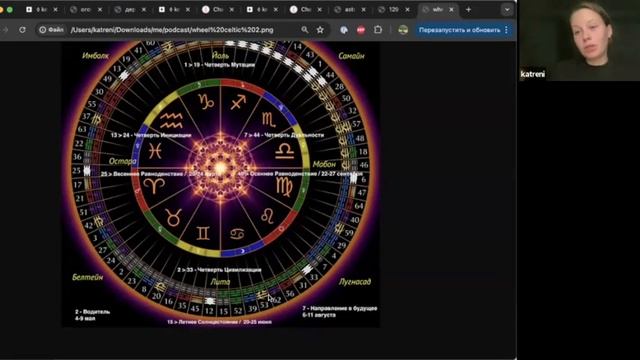Click the Libra zodiac symbol

[284, 151]
